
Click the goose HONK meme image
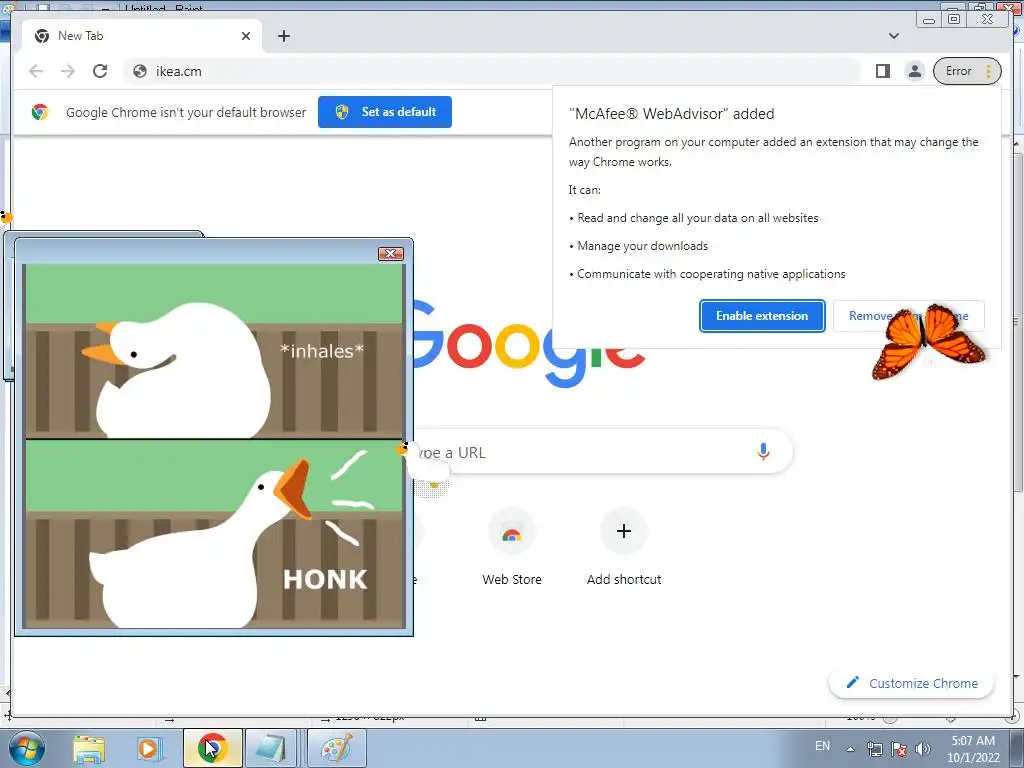click(214, 446)
